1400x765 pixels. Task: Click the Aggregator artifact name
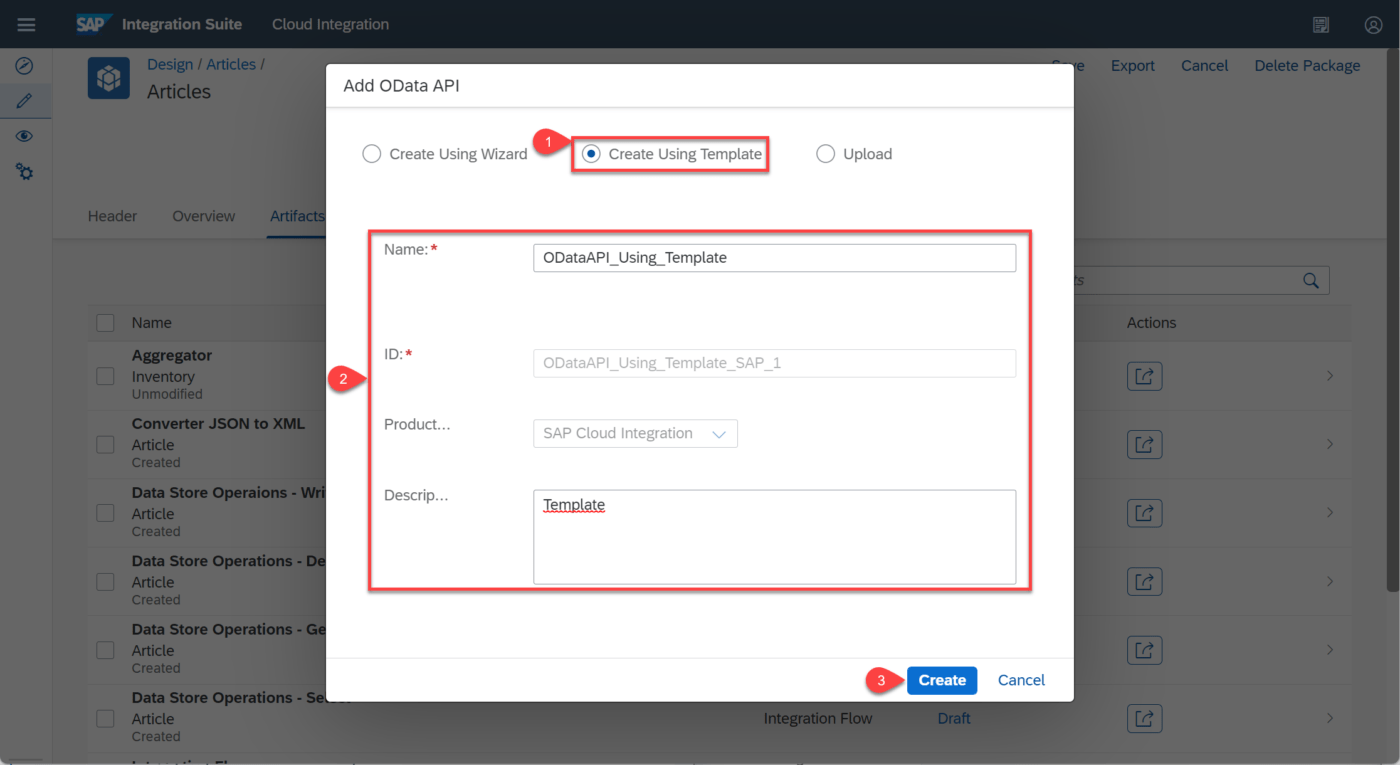172,356
